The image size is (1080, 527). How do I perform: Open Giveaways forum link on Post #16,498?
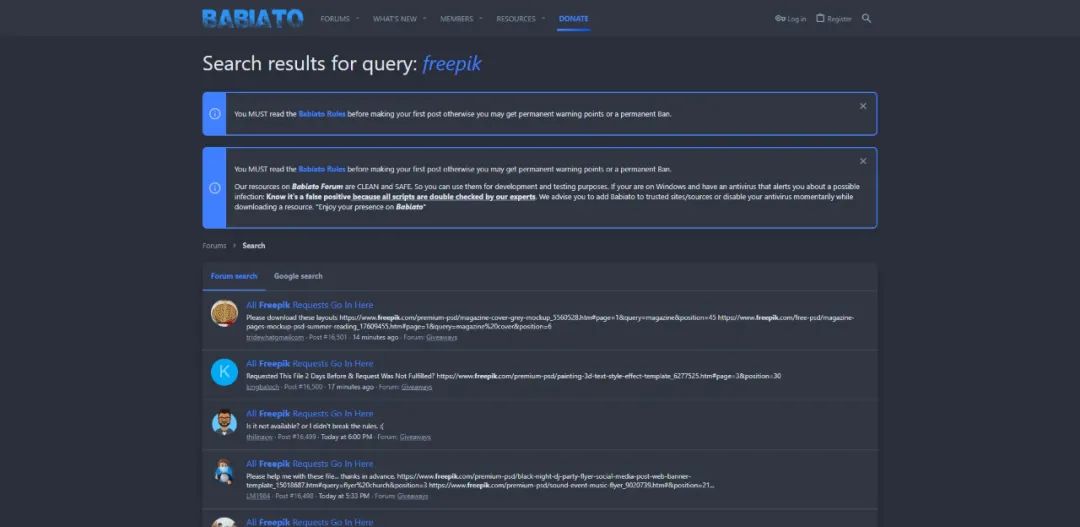click(413, 496)
